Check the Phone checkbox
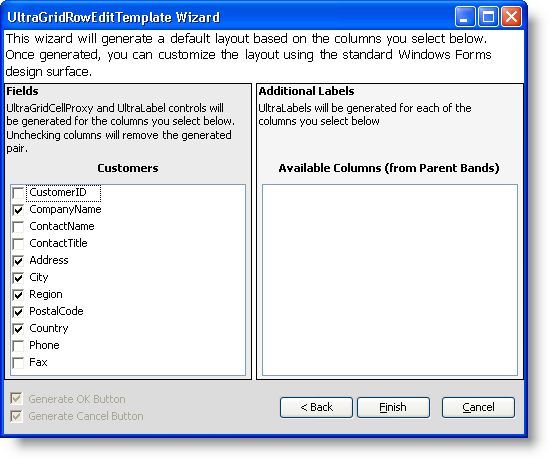 (x=18, y=346)
